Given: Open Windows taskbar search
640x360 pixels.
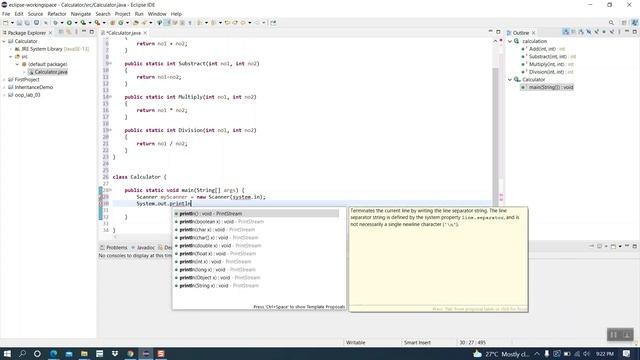Looking at the screenshot, I should pos(22,354).
